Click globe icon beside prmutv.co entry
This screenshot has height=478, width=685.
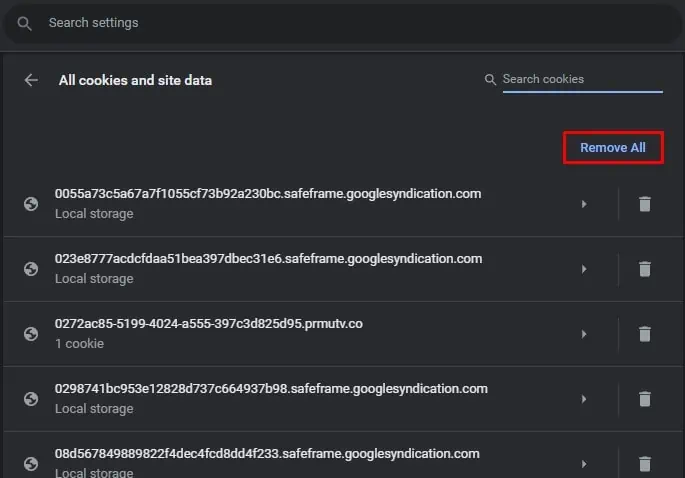(x=31, y=334)
